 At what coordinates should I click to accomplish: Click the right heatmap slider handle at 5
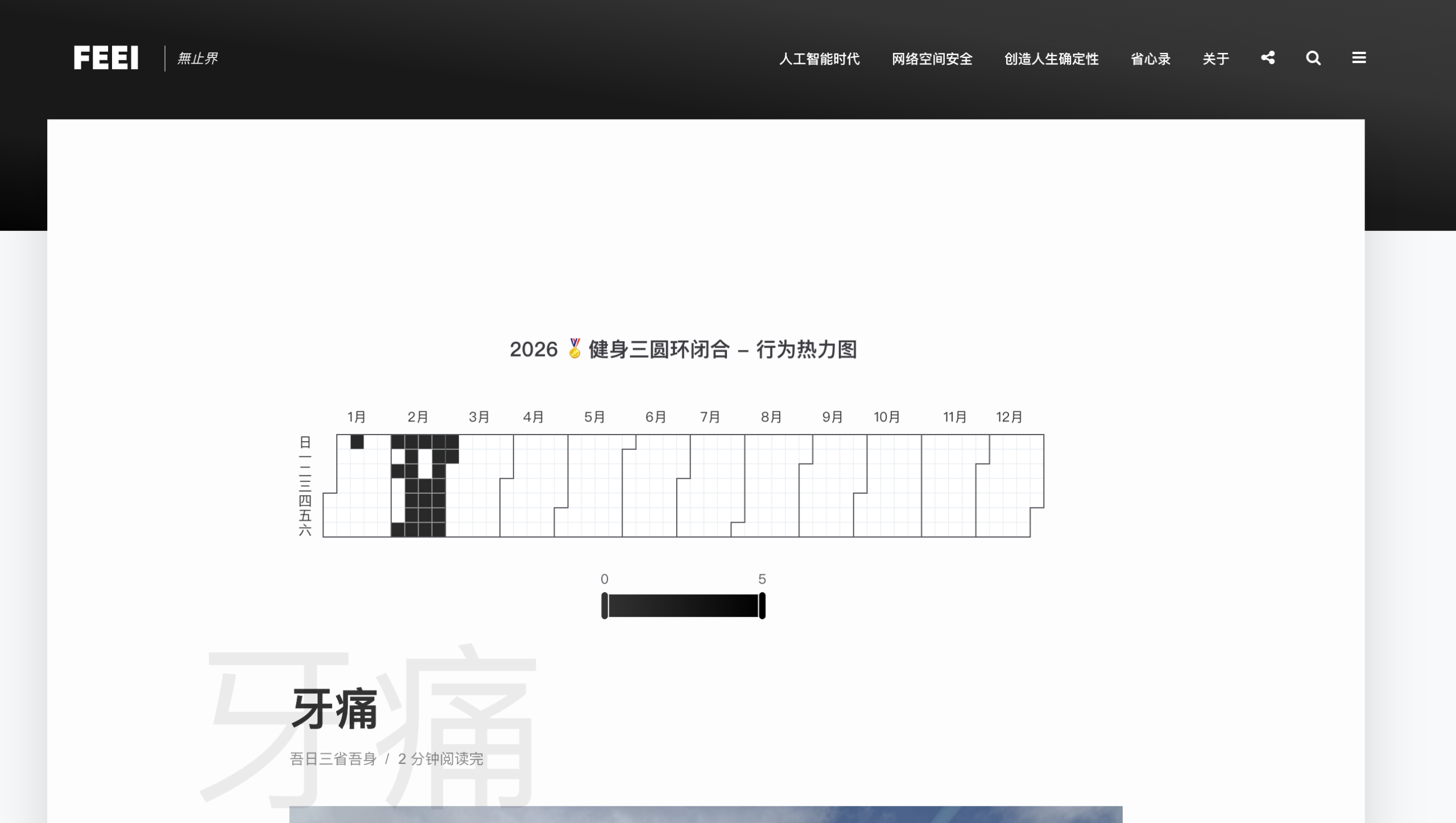[762, 605]
